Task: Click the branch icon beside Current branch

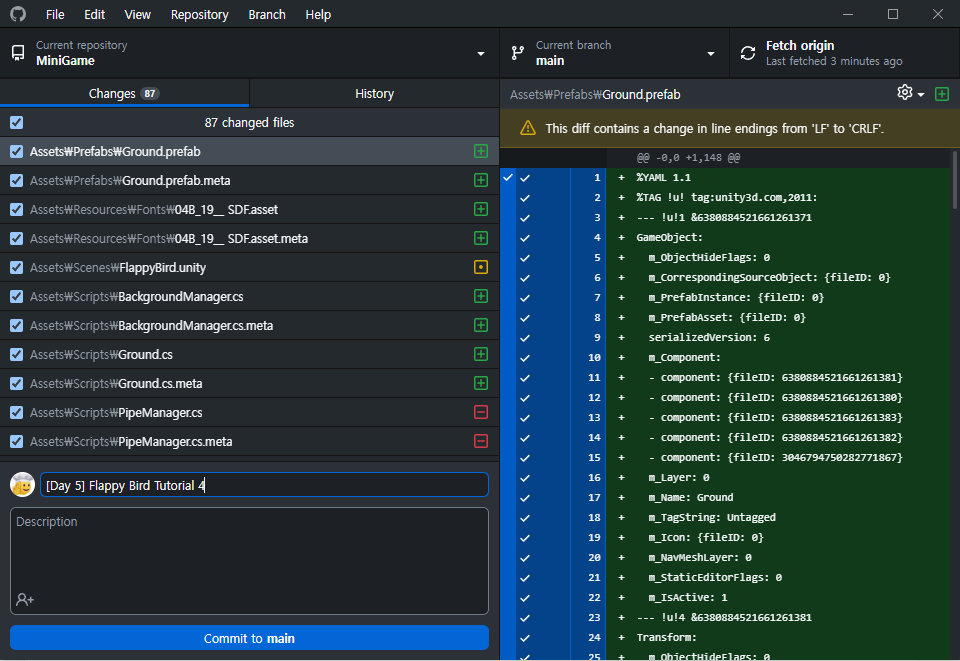Action: (x=518, y=53)
